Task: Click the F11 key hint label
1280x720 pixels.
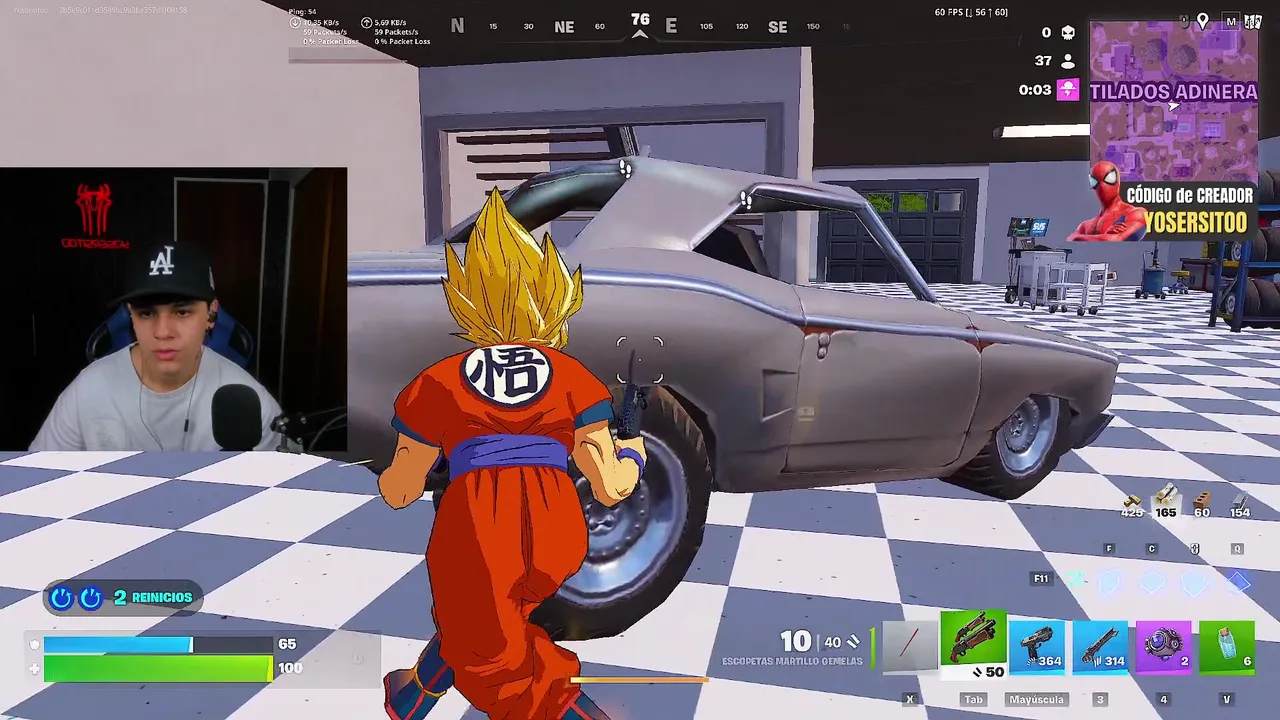Action: coord(1041,579)
